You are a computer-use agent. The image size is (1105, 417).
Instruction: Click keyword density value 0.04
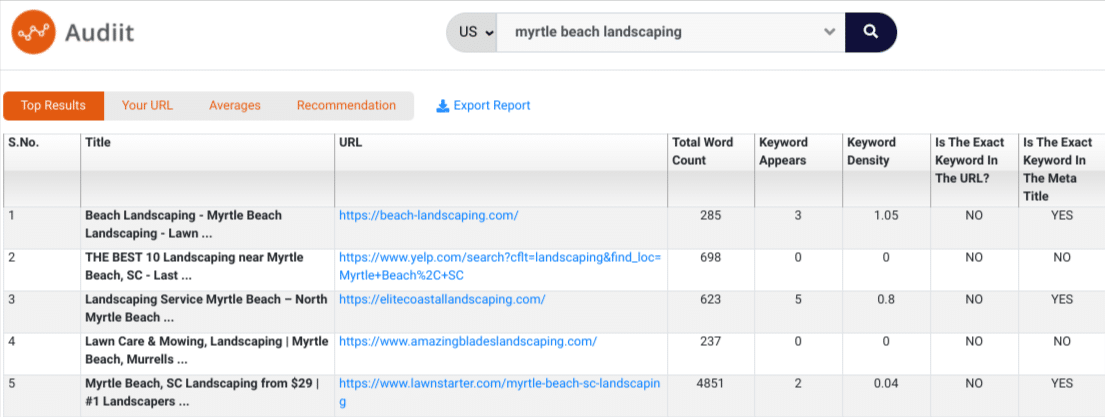tap(886, 384)
